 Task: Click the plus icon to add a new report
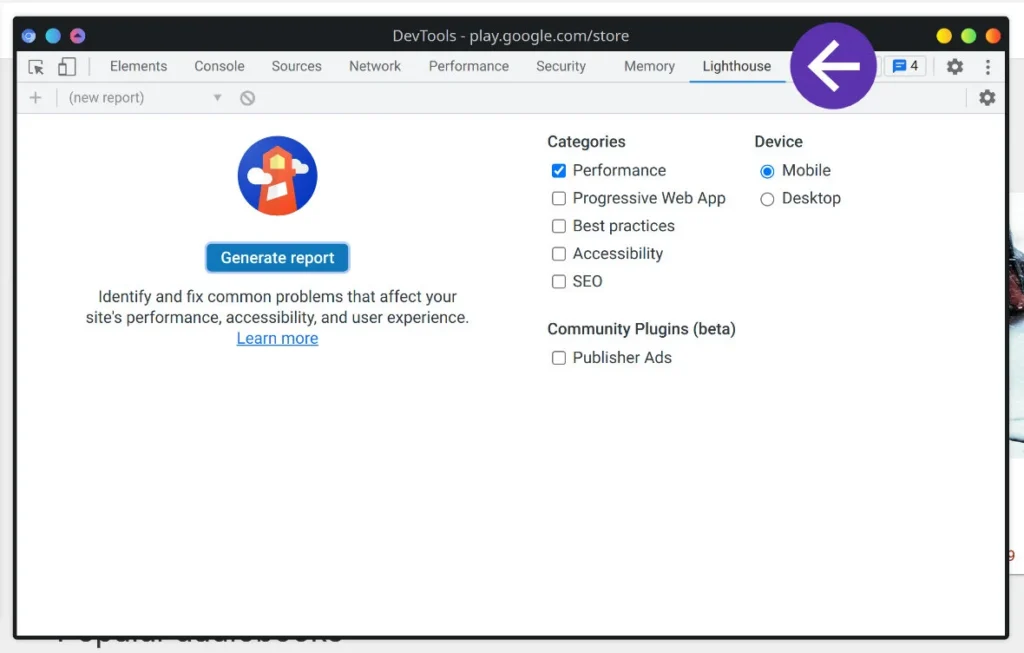click(35, 98)
